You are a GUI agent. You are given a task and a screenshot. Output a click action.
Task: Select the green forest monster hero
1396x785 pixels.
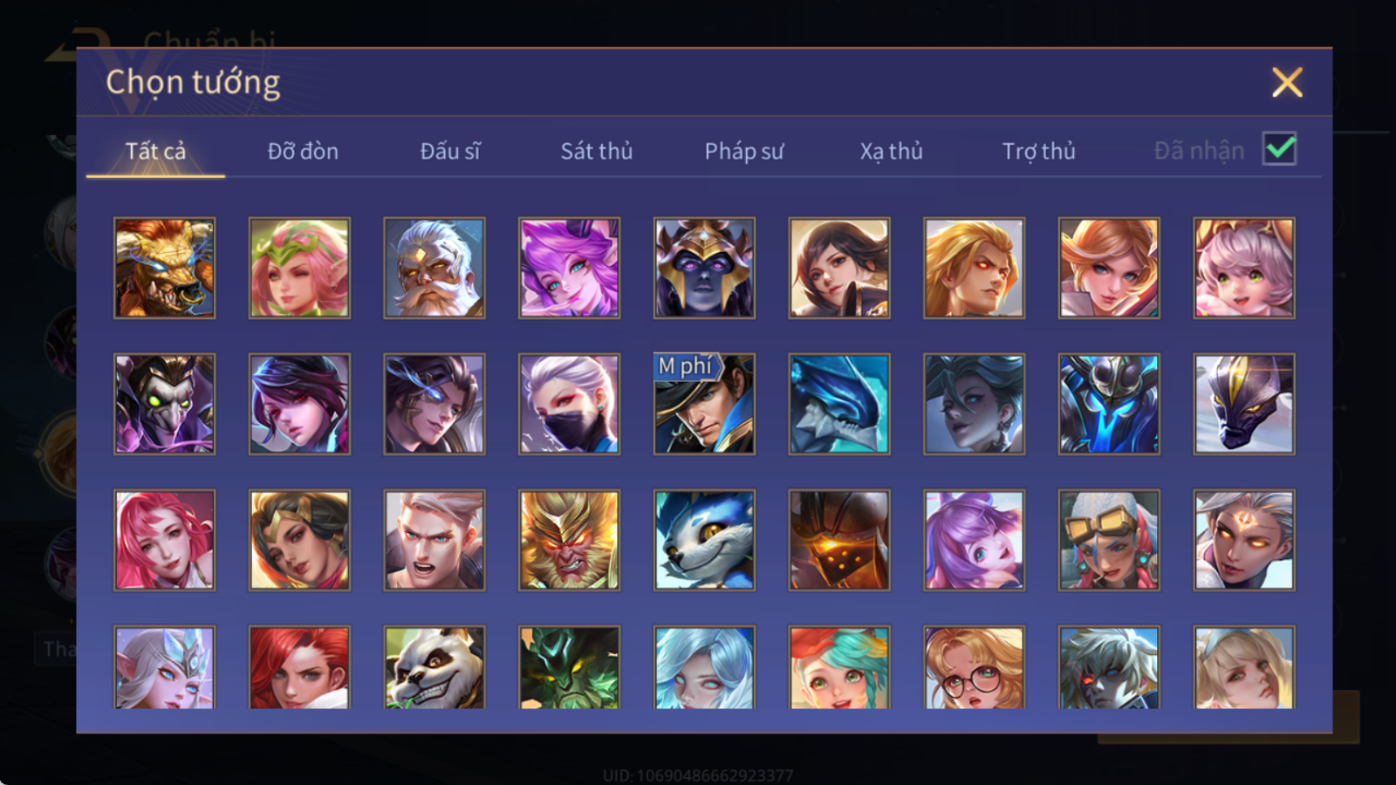coord(569,667)
